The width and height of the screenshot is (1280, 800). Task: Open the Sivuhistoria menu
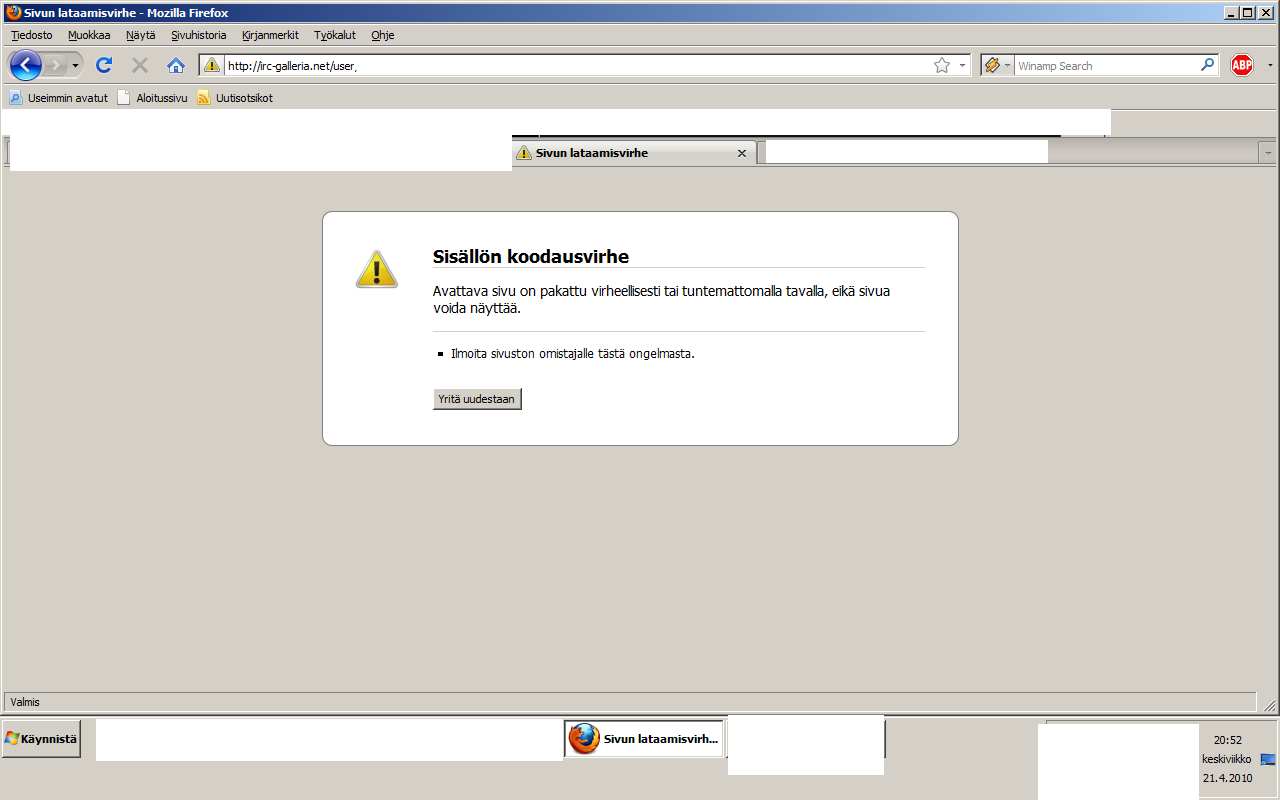click(199, 35)
